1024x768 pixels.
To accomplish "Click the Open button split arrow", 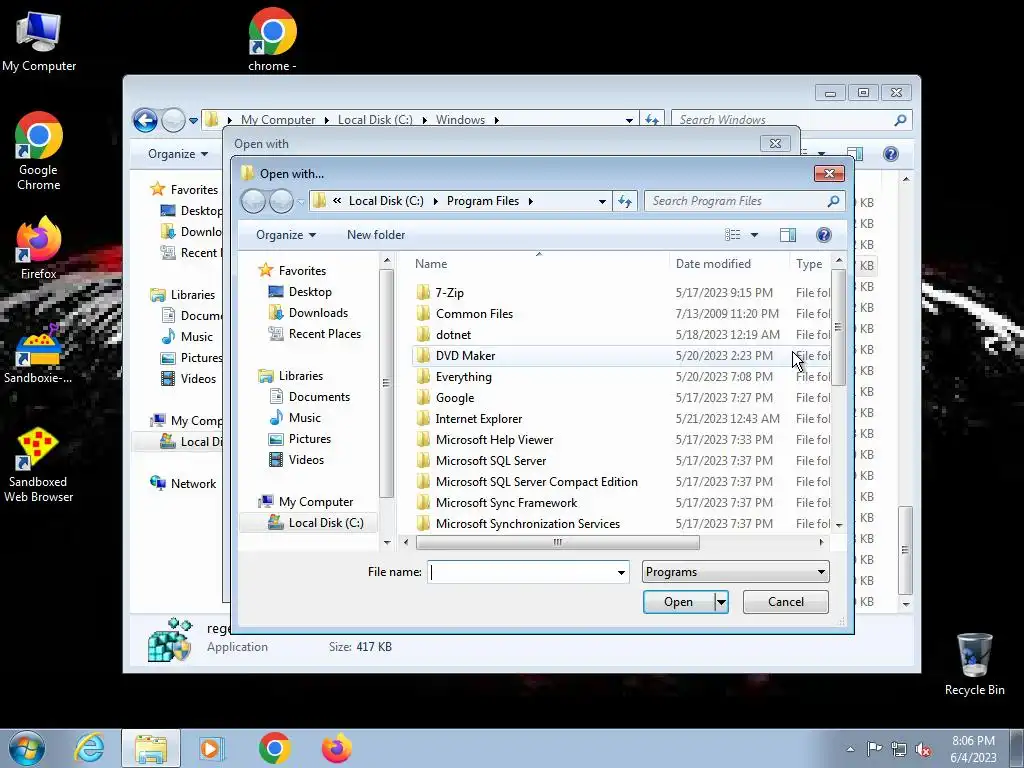I will [x=721, y=602].
